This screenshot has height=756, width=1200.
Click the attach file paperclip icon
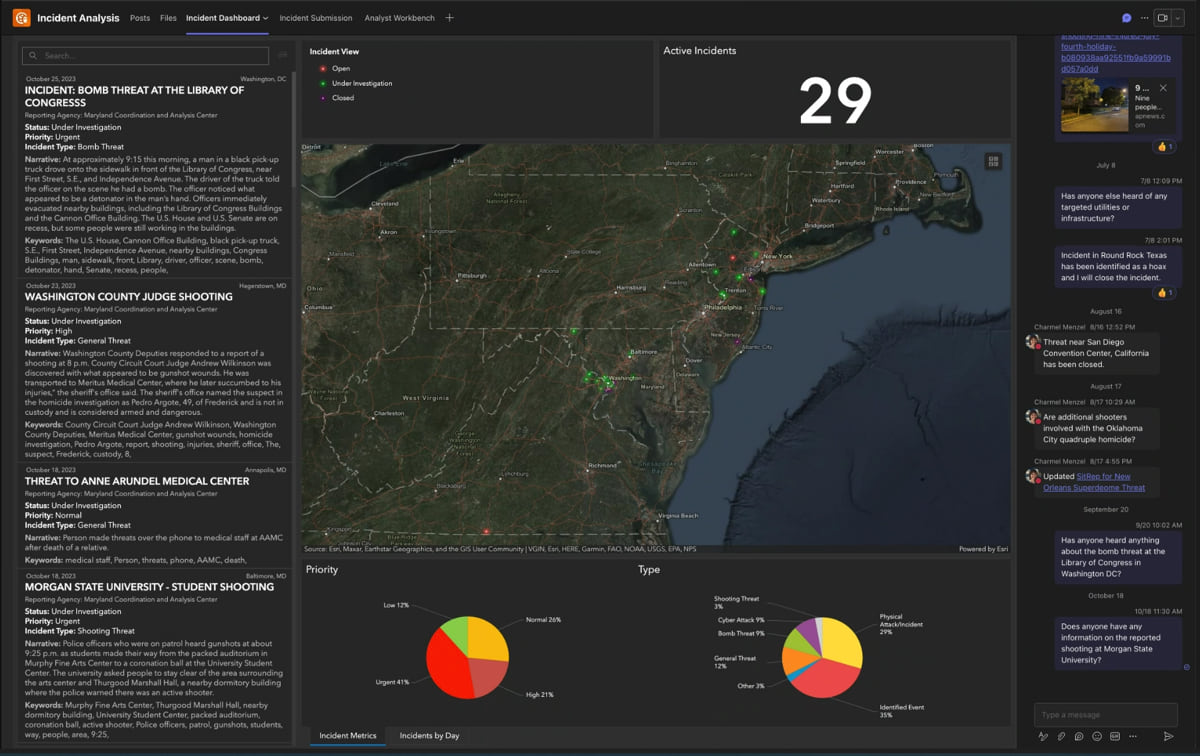[1061, 736]
